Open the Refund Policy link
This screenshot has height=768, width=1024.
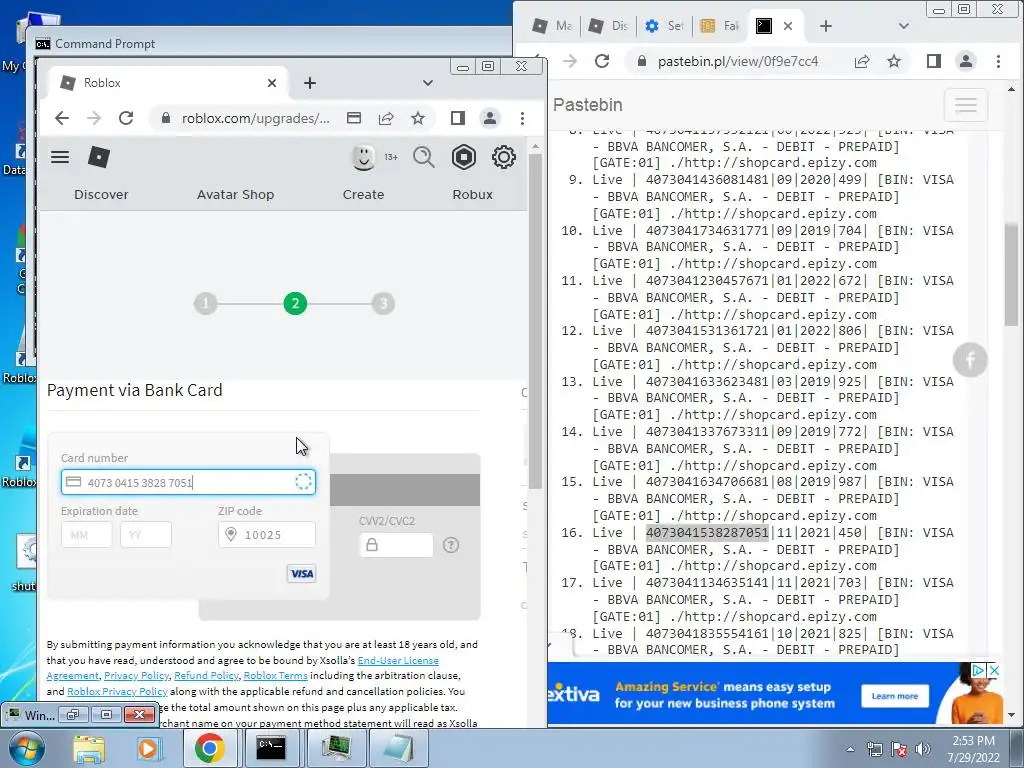[x=206, y=676]
